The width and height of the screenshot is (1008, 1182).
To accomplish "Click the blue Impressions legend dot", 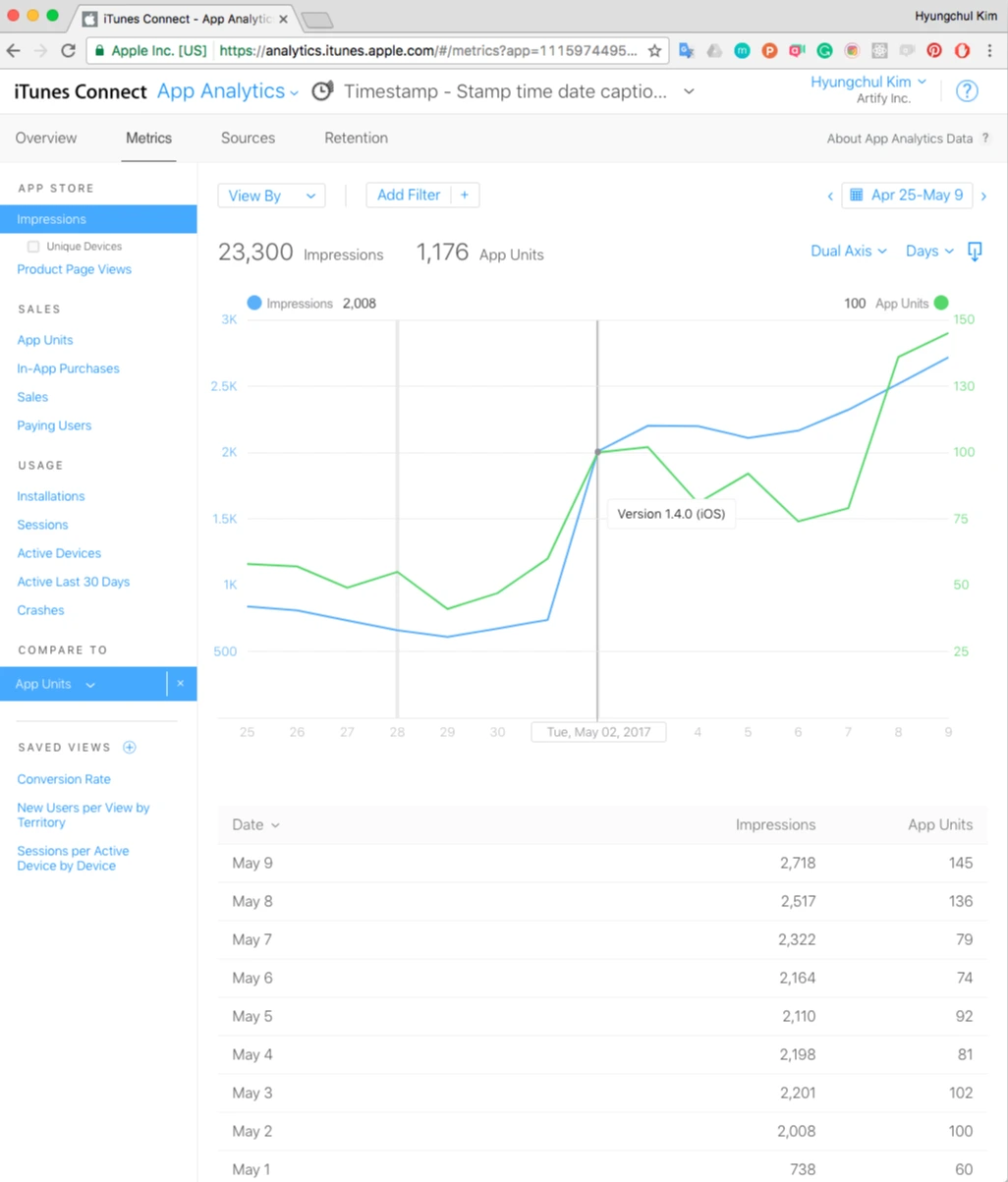I will click(254, 304).
